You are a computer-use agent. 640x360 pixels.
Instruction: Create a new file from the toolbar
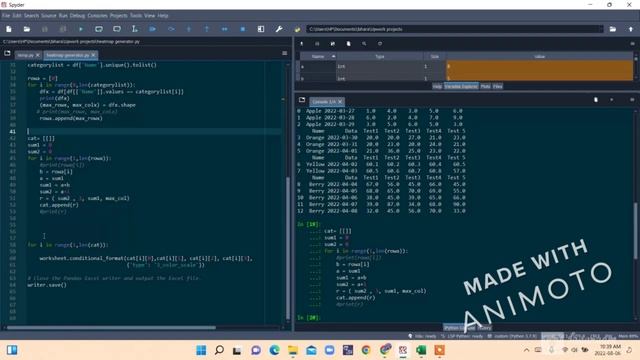[9, 29]
